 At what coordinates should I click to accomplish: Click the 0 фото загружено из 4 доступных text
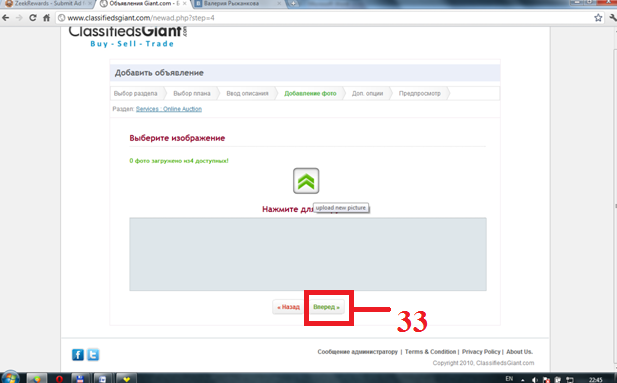click(179, 161)
